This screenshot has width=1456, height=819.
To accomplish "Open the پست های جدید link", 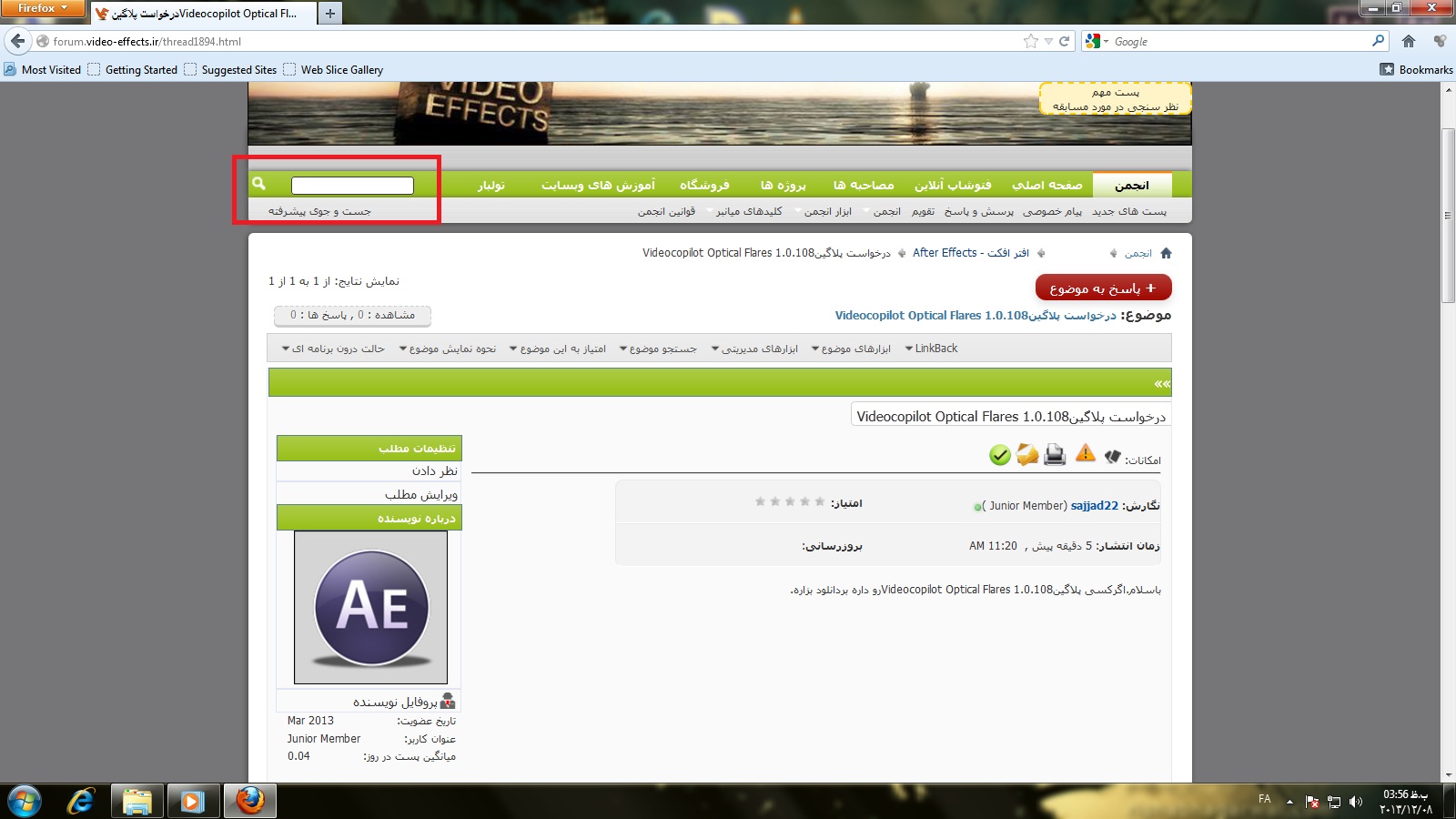I will tap(1129, 211).
